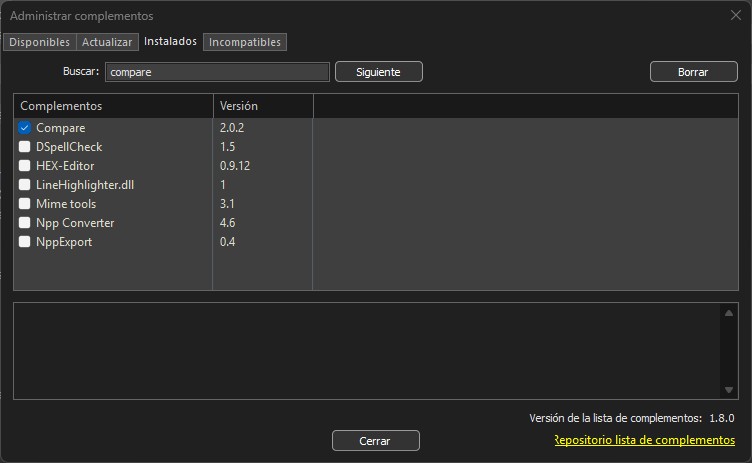The height and width of the screenshot is (463, 752).
Task: Click version 2.0.2 of Compare
Action: point(232,128)
